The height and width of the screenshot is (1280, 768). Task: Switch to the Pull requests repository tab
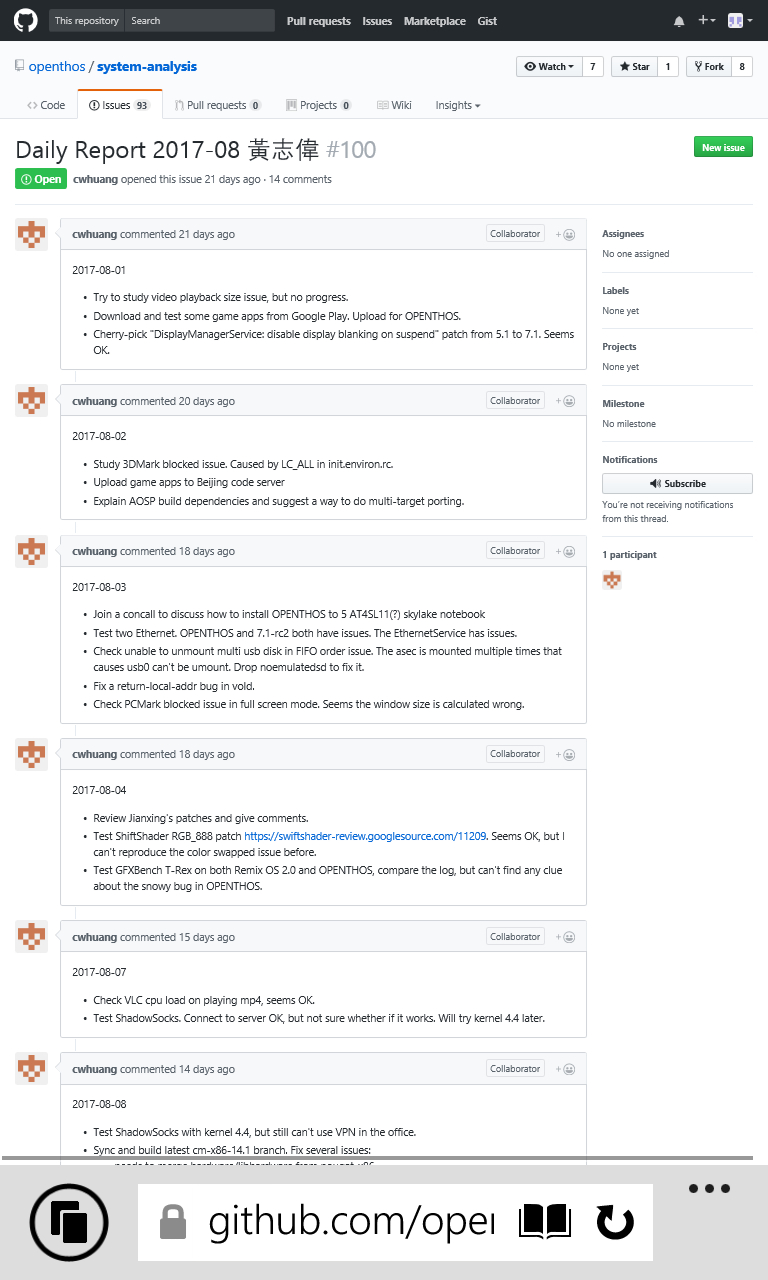(216, 105)
